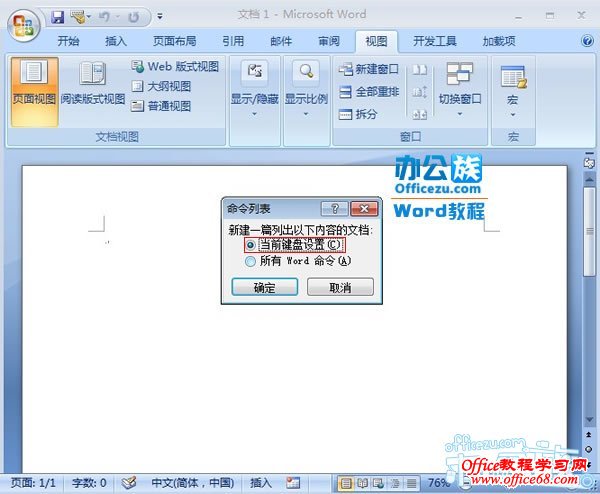Click 新建窗口 new window
The width and height of the screenshot is (600, 494).
369,70
